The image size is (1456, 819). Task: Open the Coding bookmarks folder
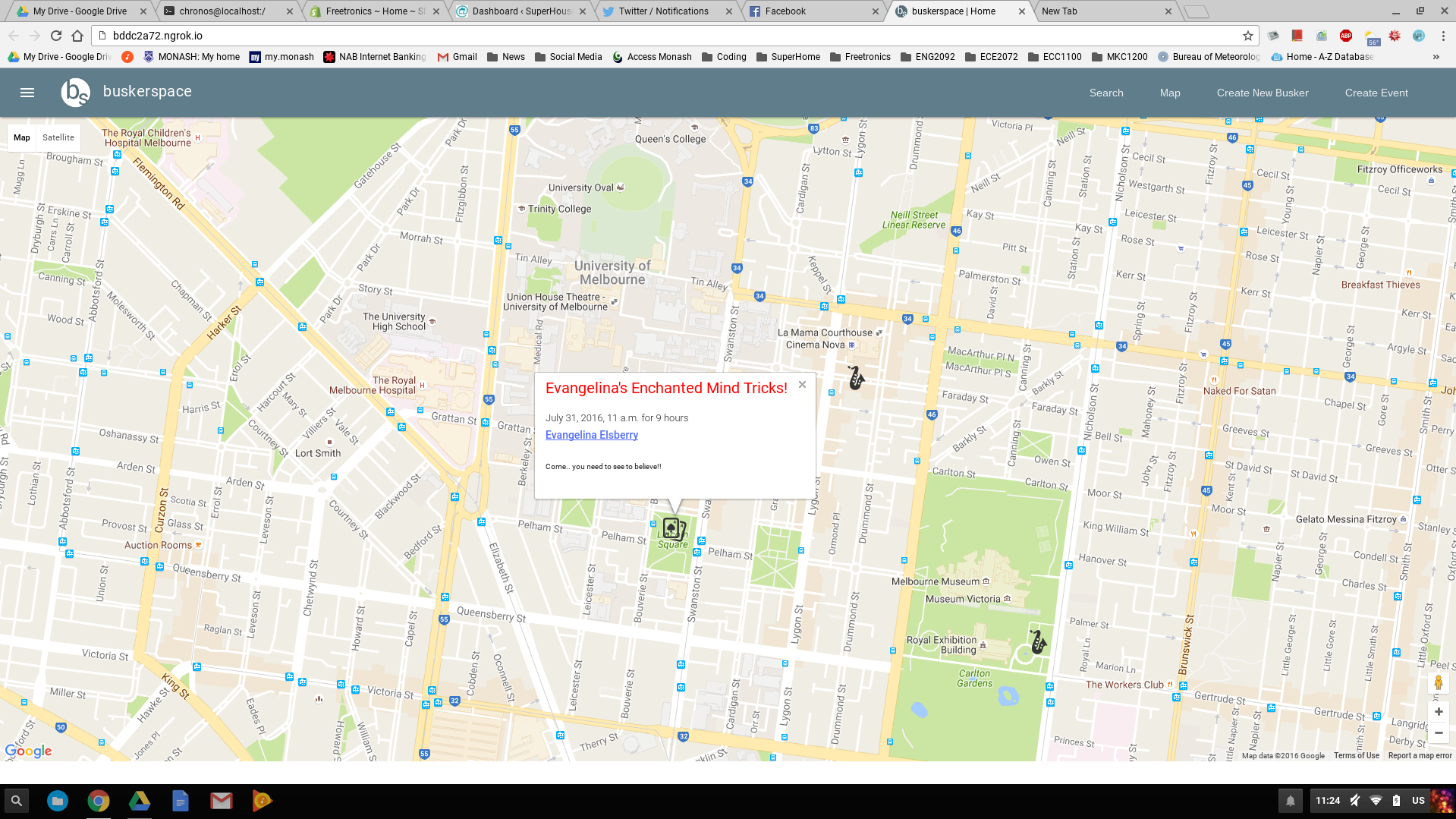[x=725, y=57]
